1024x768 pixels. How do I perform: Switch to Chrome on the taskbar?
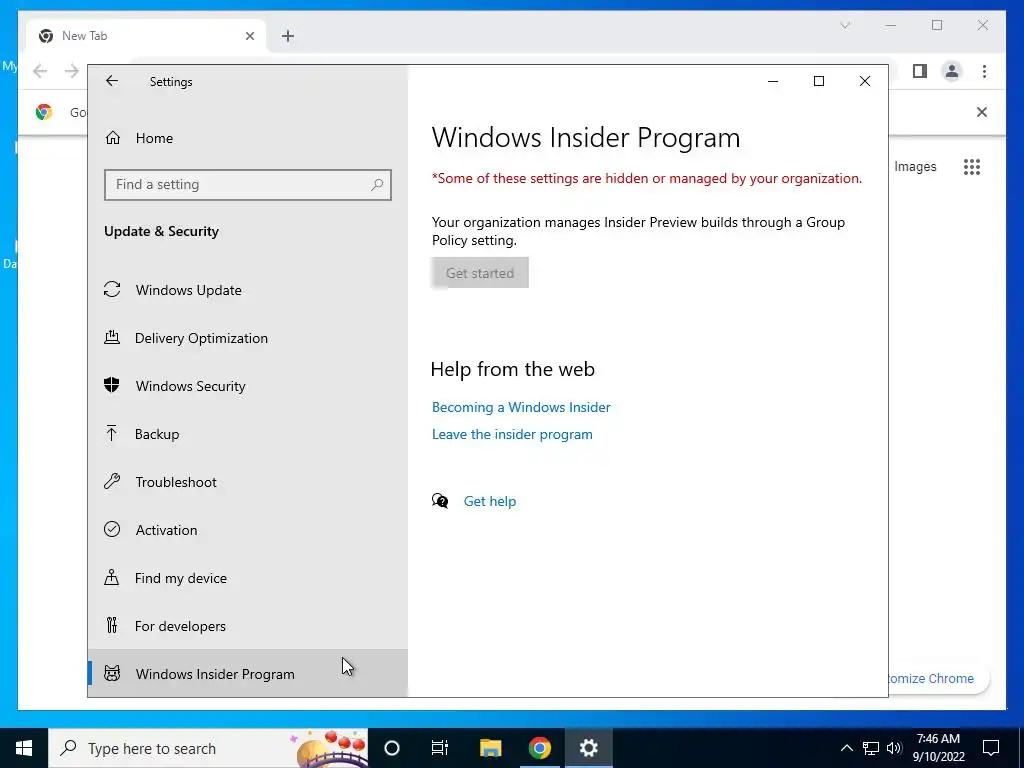[539, 748]
